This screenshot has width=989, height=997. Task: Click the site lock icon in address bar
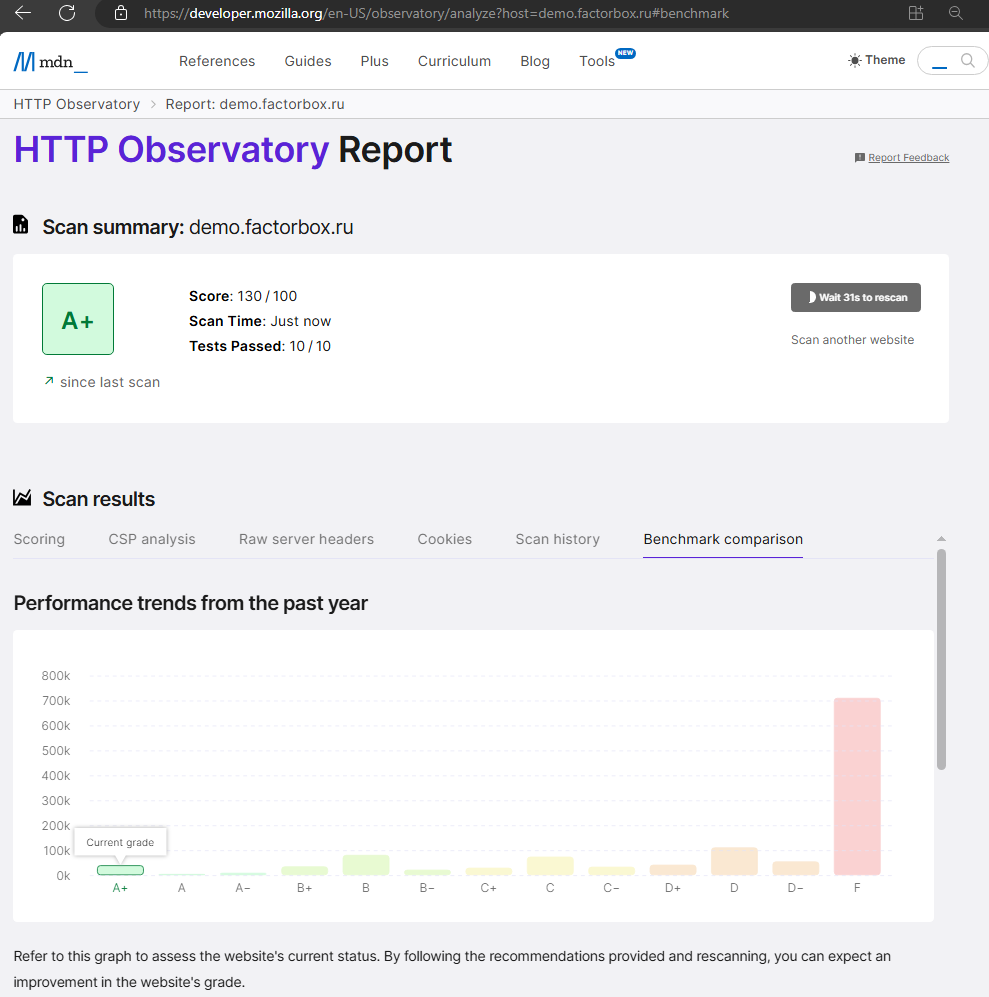pos(121,14)
